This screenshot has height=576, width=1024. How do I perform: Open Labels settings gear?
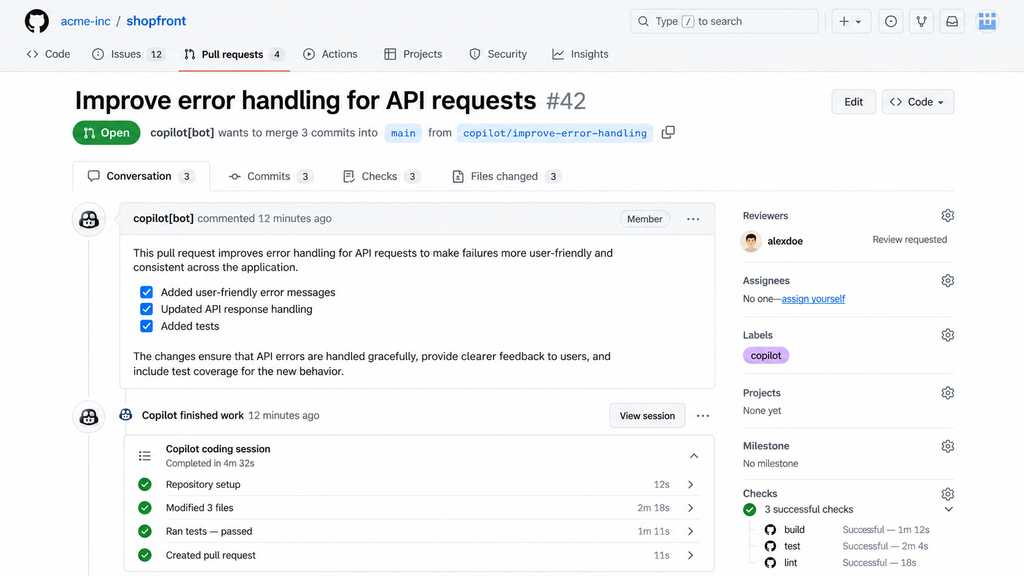948,335
